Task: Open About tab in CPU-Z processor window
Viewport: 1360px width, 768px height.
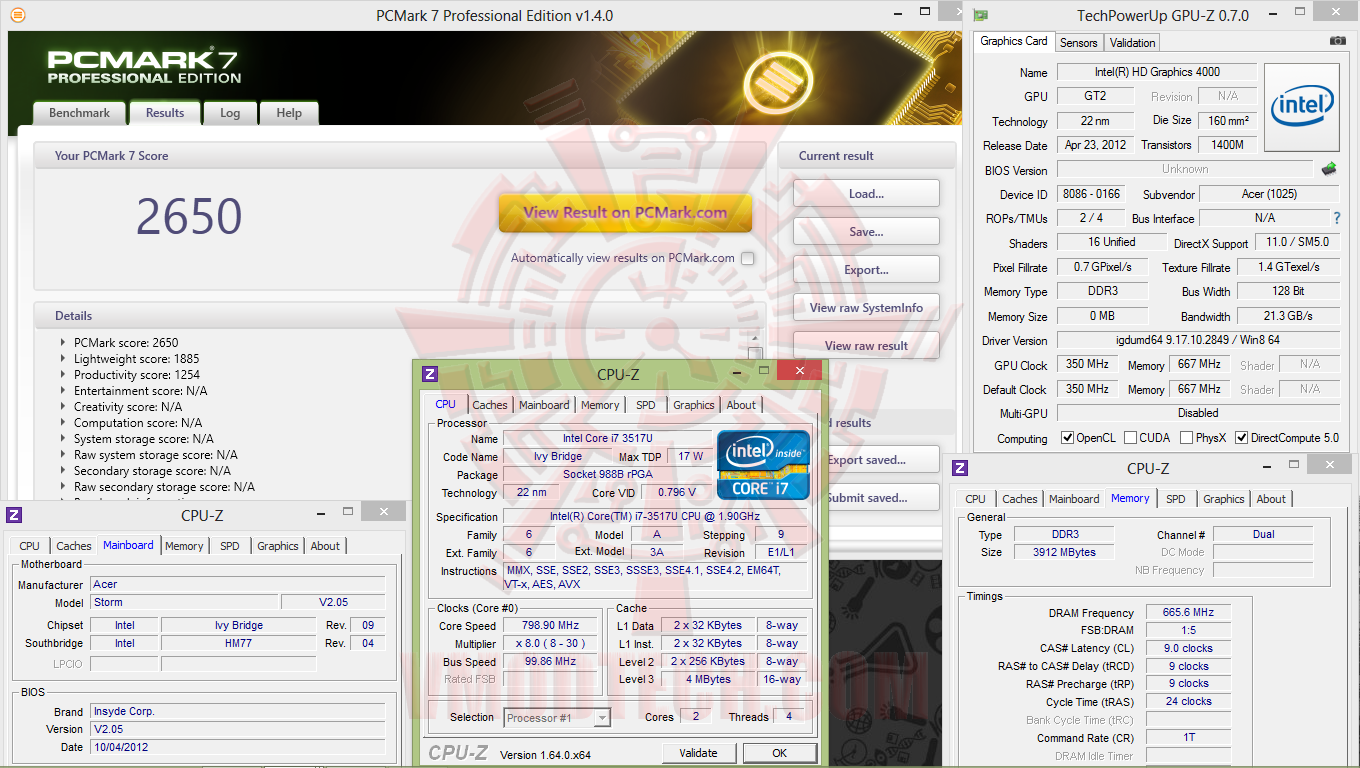Action: tap(741, 405)
